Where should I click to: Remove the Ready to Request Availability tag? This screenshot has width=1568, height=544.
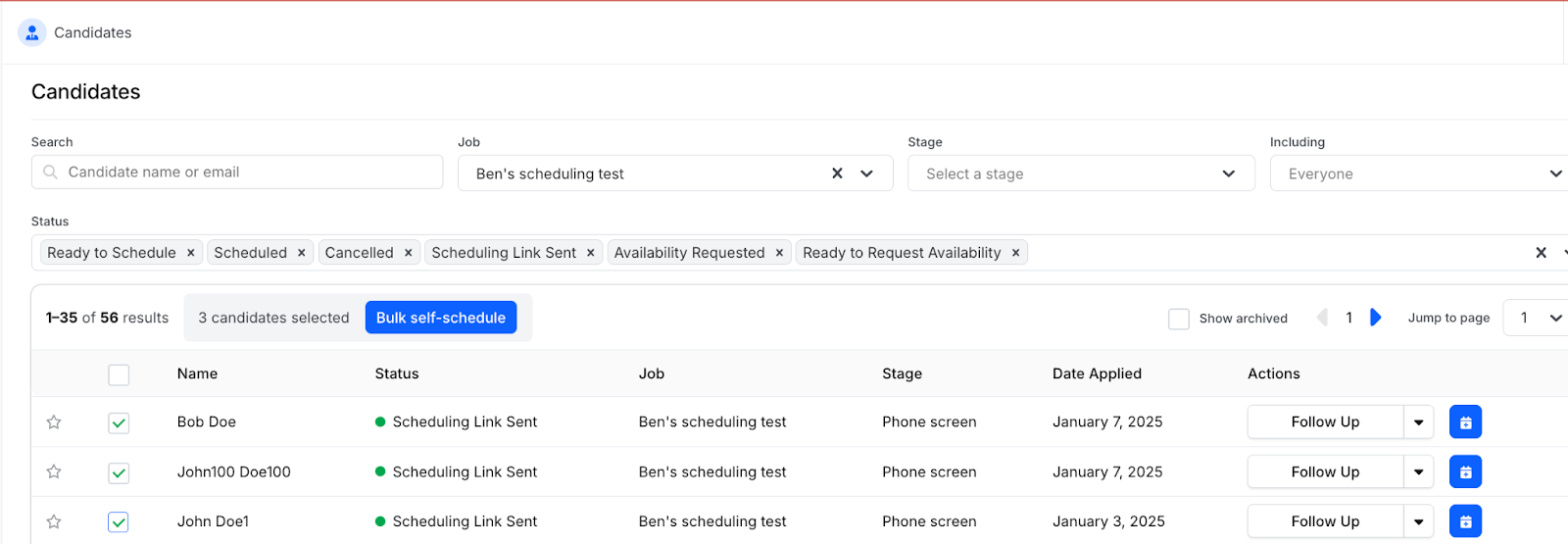(x=1016, y=253)
